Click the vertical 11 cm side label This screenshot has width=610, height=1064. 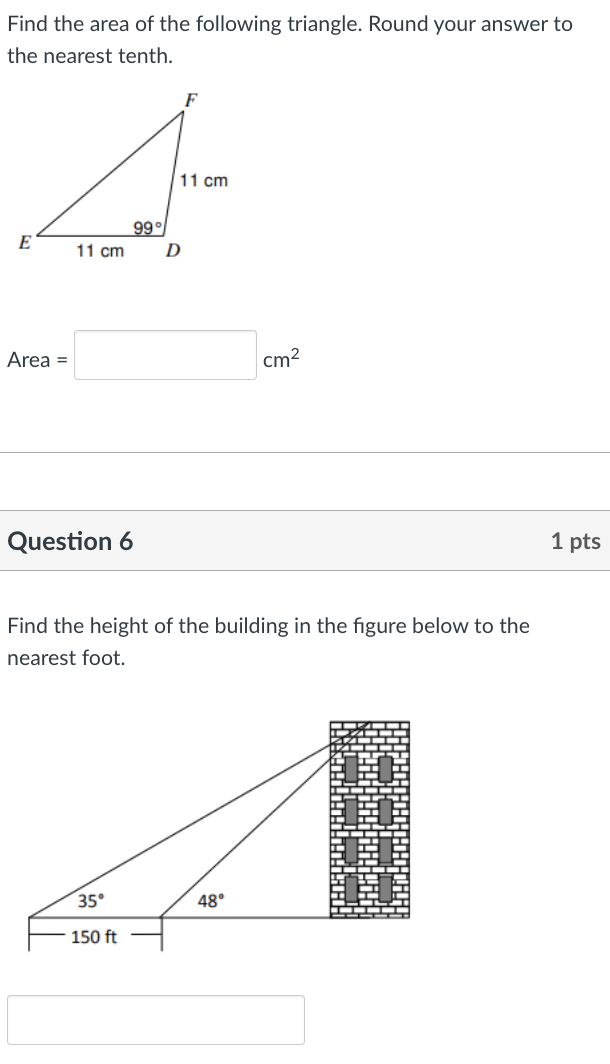(204, 180)
